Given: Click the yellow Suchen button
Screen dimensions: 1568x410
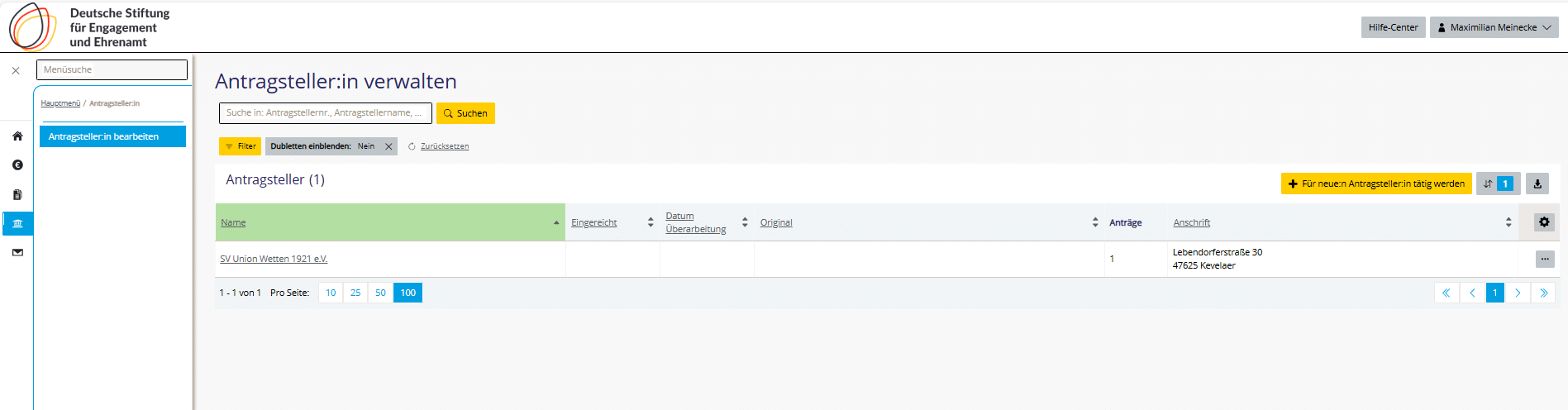Looking at the screenshot, I should (465, 113).
